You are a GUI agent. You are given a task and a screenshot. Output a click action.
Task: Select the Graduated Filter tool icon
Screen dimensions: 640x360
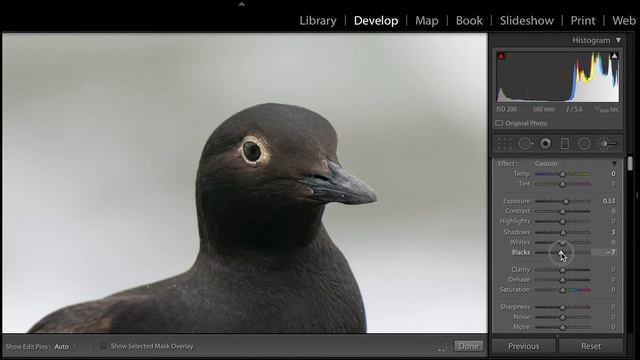[x=564, y=144]
